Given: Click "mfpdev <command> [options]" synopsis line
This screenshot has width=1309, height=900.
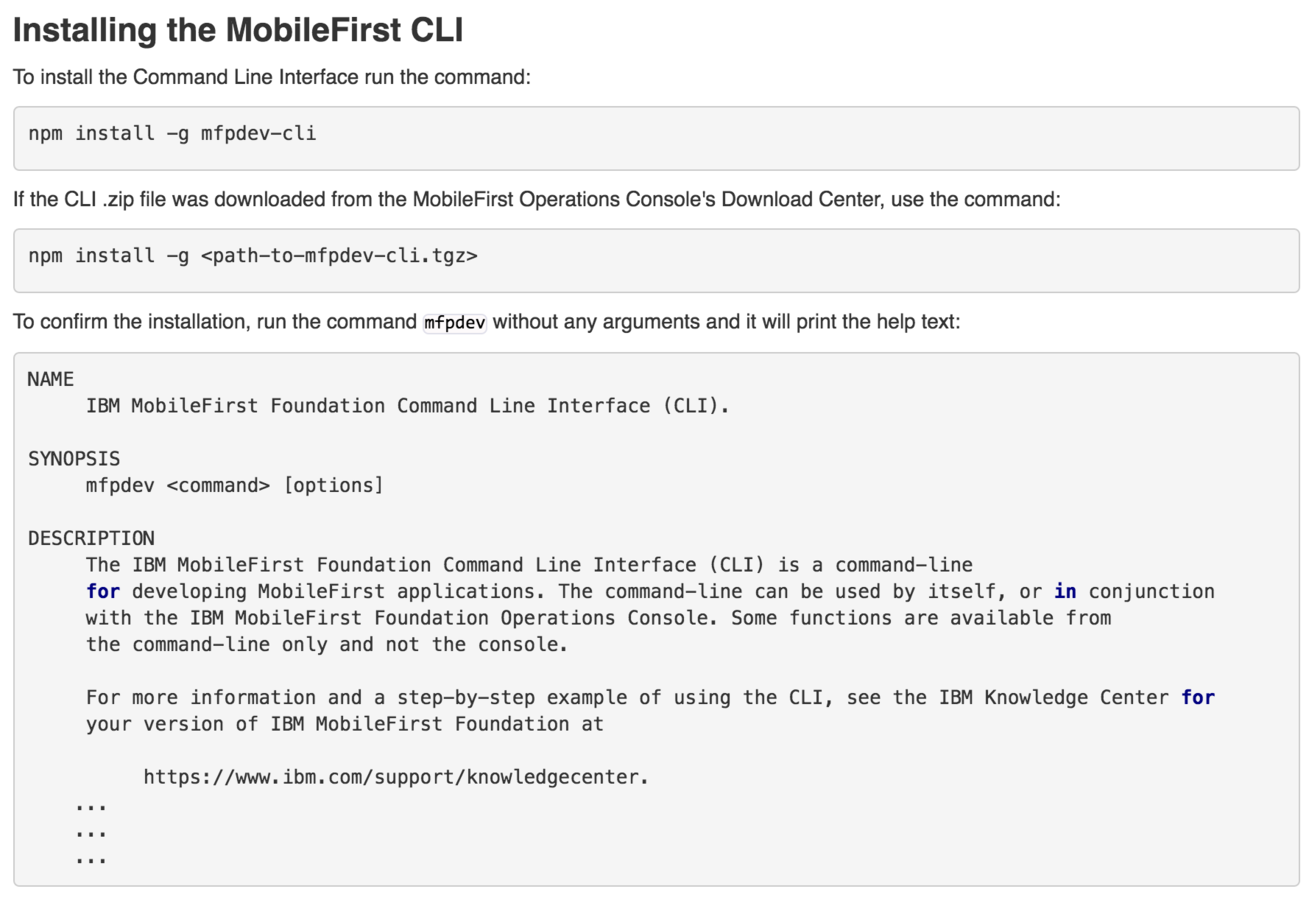Looking at the screenshot, I should tap(234, 485).
